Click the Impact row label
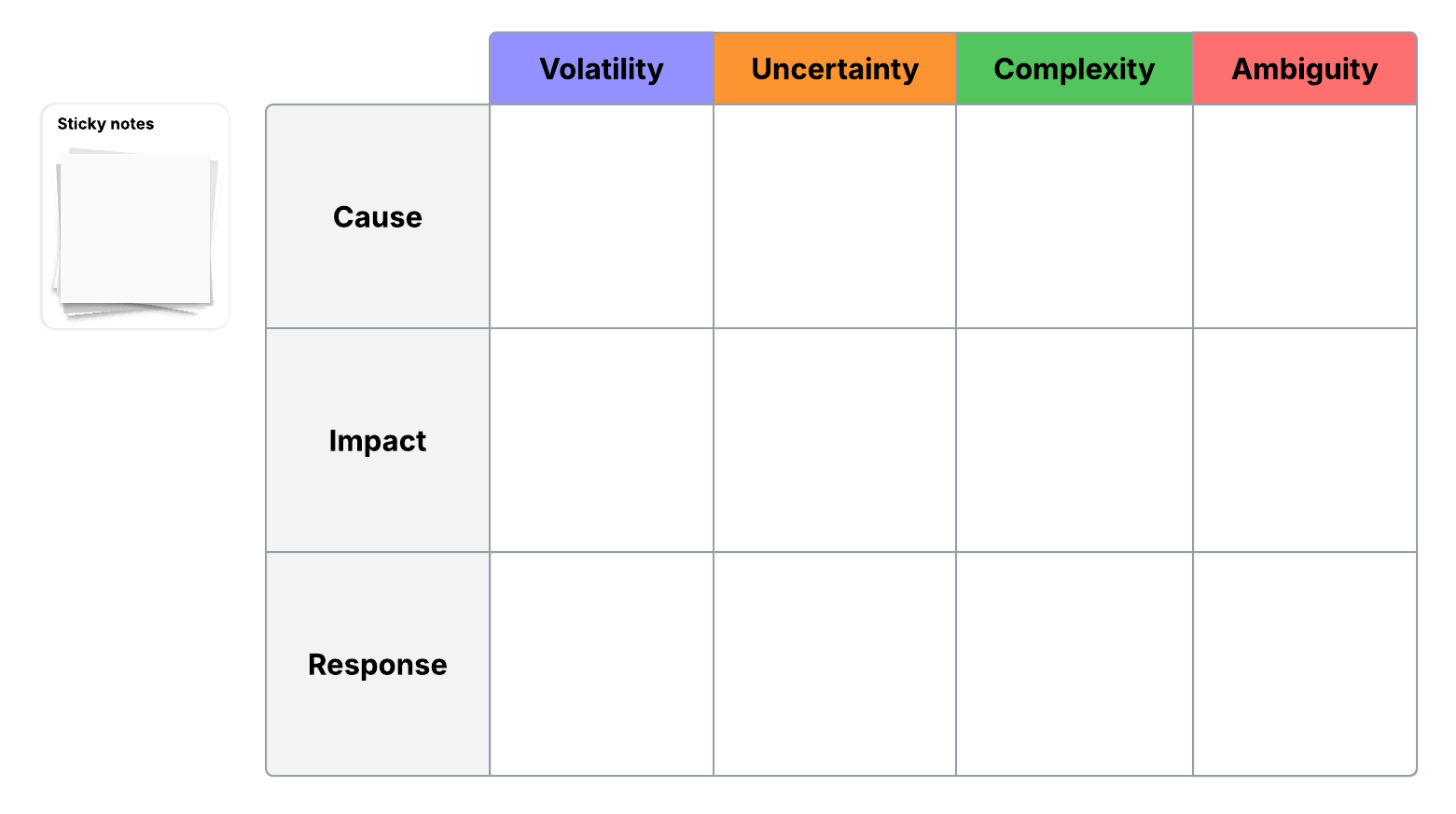This screenshot has height=814, width=1456. pos(378,440)
